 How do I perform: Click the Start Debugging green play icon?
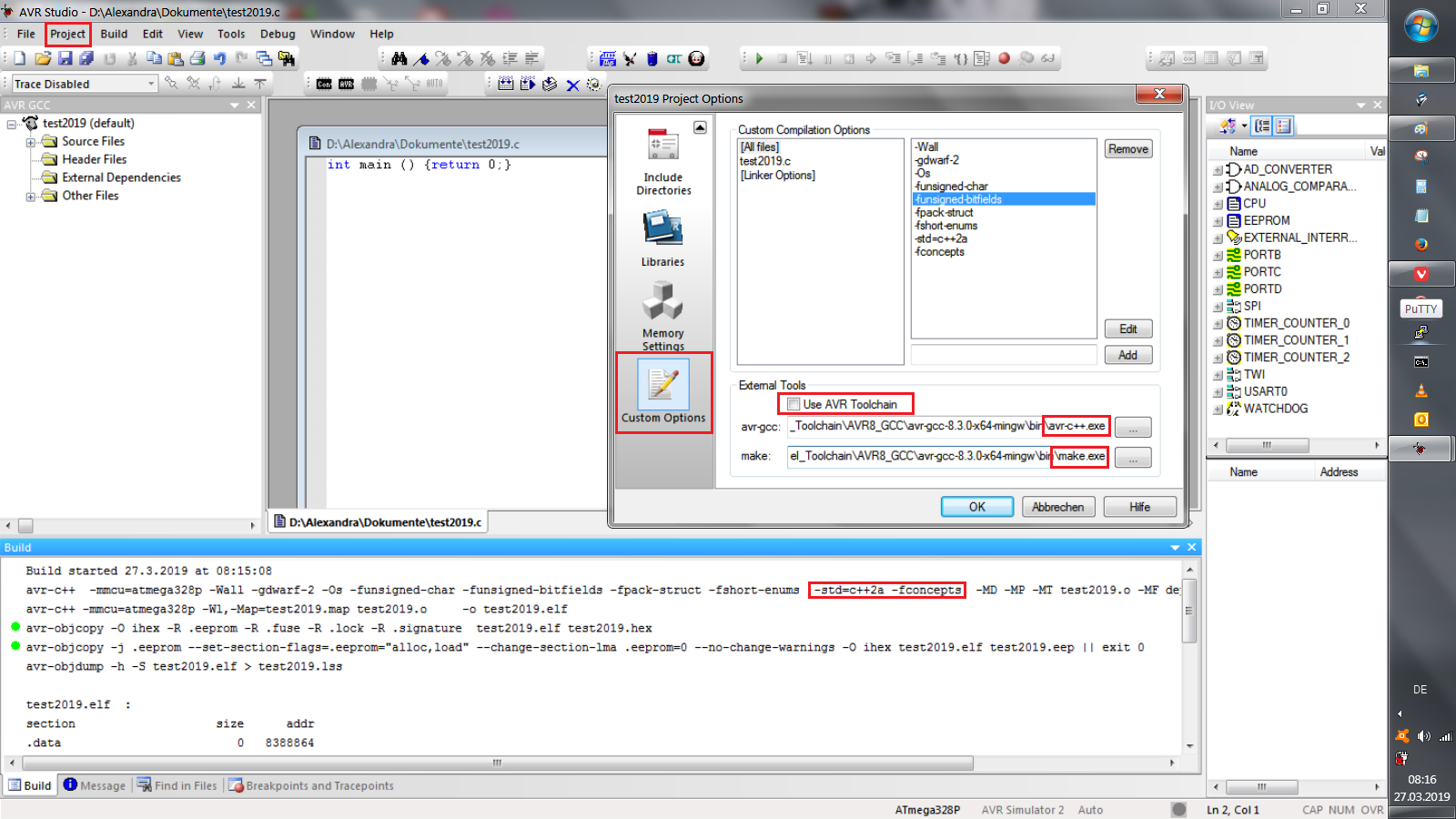pyautogui.click(x=759, y=58)
